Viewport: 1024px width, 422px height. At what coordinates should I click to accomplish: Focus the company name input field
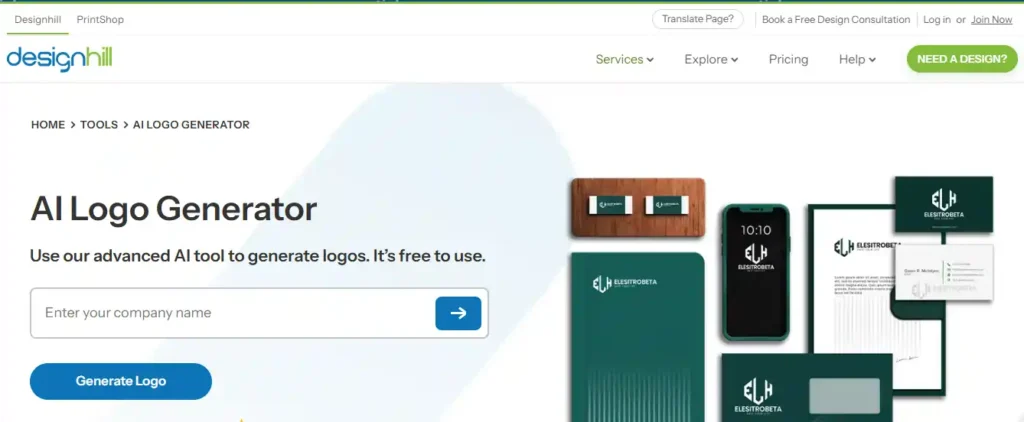(x=234, y=313)
